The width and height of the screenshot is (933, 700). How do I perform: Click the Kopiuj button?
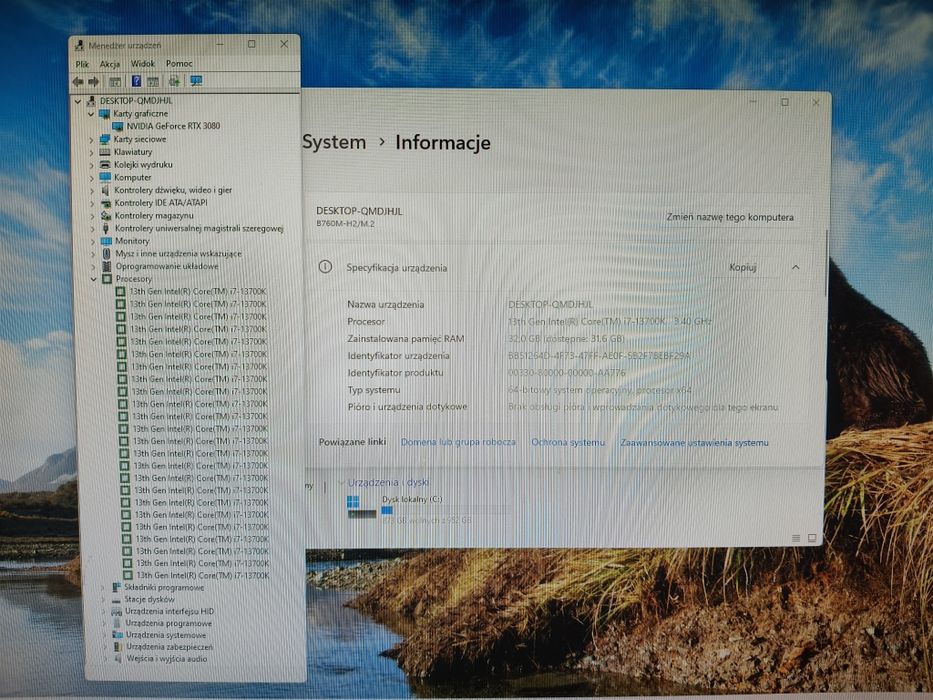(743, 267)
